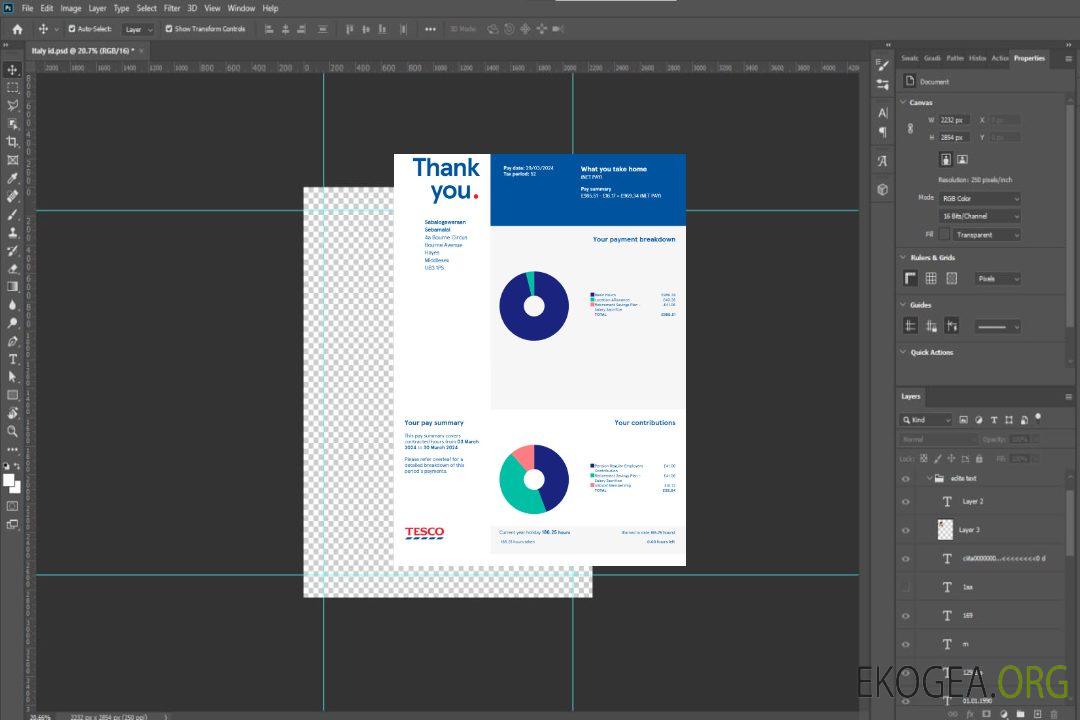This screenshot has width=1080, height=720.
Task: Click the Layer 3 thumbnail
Action: pos(946,530)
